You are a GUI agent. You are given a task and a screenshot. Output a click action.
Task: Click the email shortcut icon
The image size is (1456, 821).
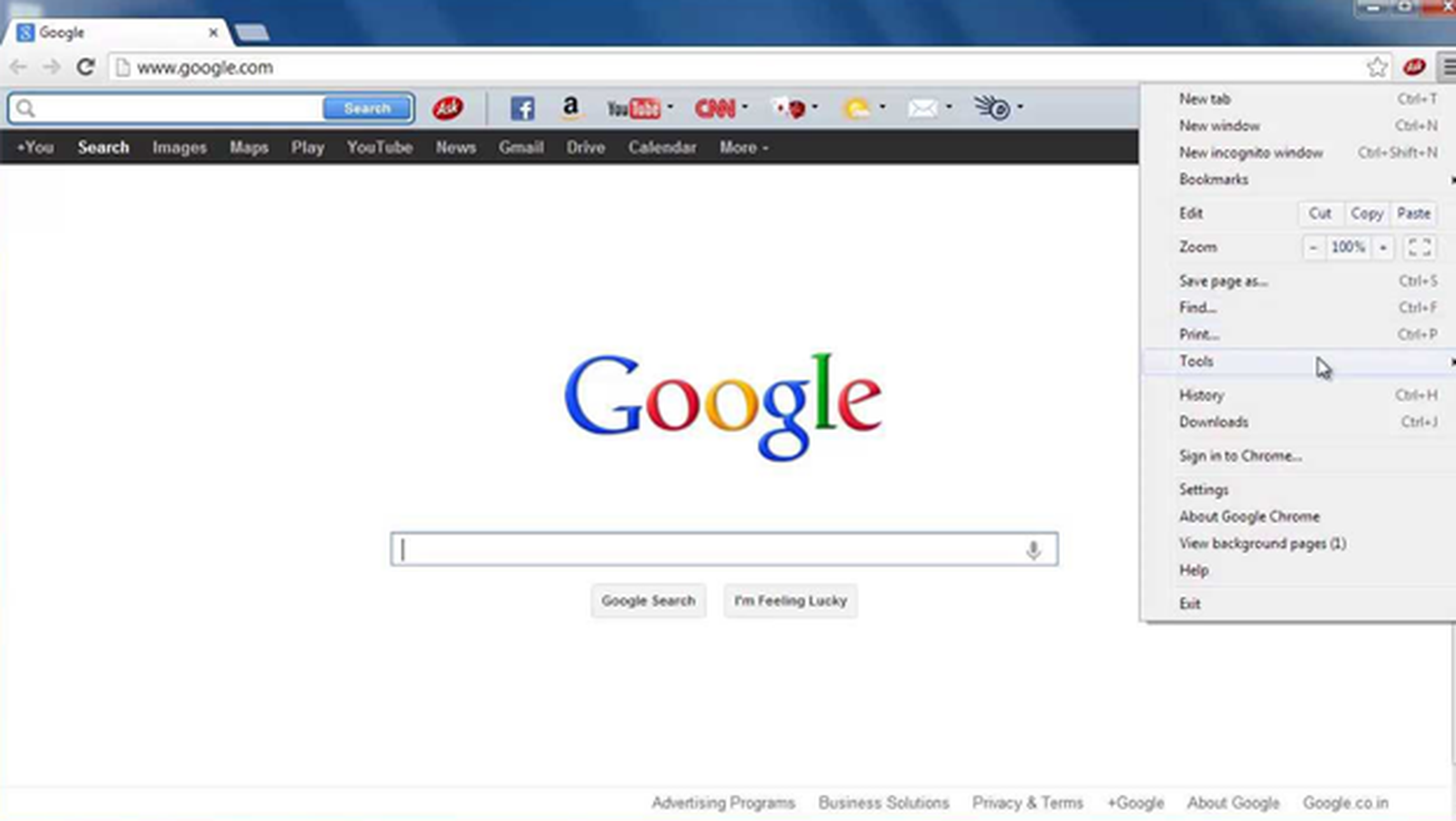coord(922,108)
